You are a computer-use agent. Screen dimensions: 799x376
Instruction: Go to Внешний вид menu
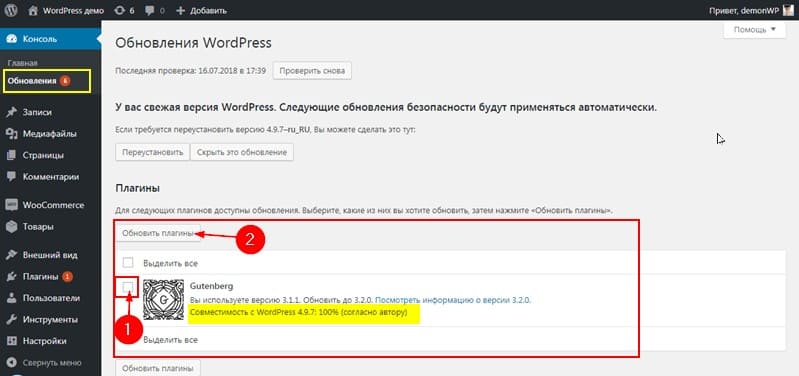click(x=50, y=255)
